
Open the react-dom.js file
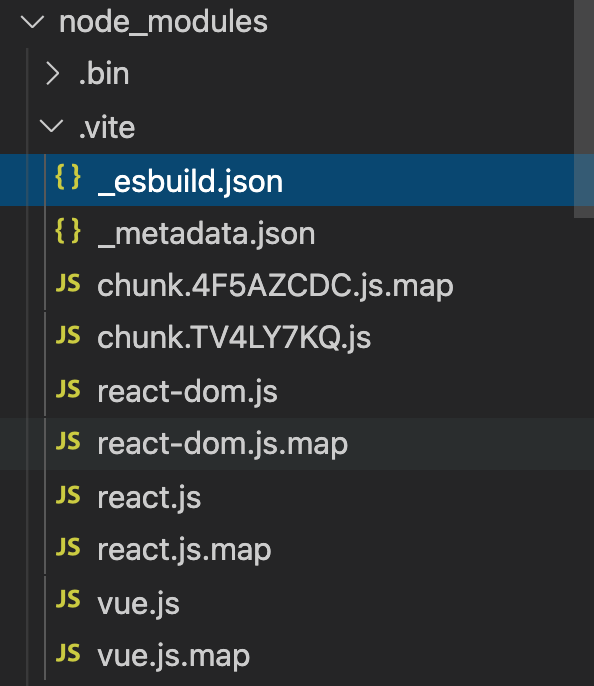pyautogui.click(x=187, y=392)
